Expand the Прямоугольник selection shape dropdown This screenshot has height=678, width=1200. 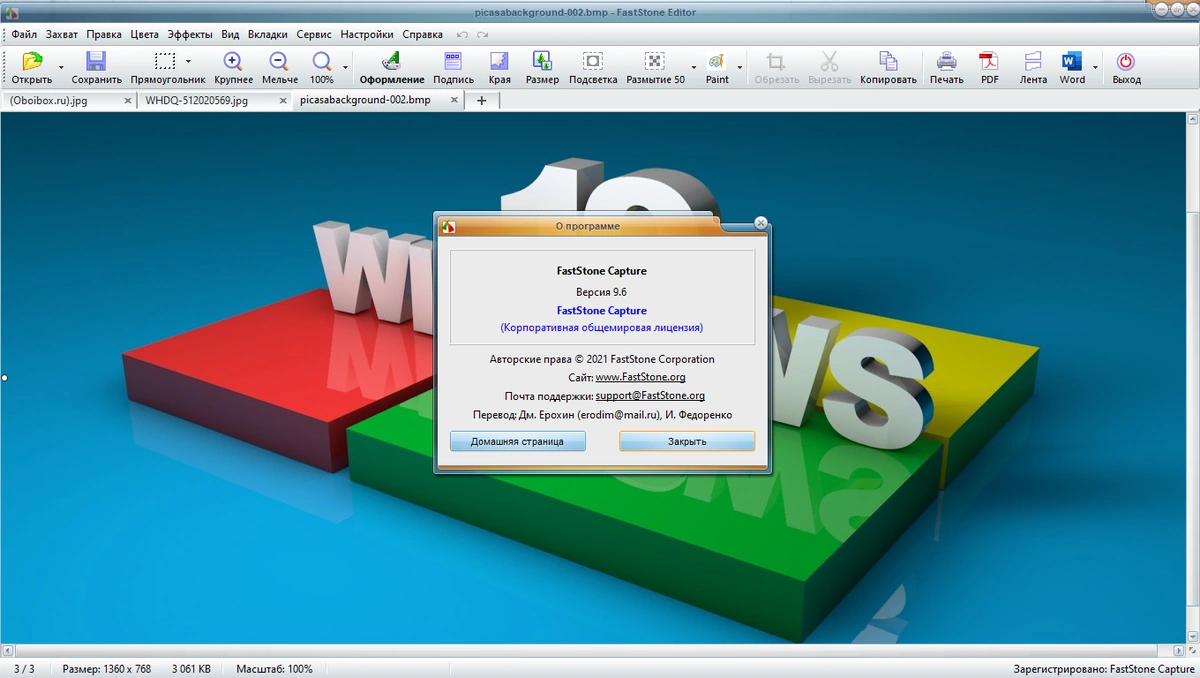click(188, 61)
